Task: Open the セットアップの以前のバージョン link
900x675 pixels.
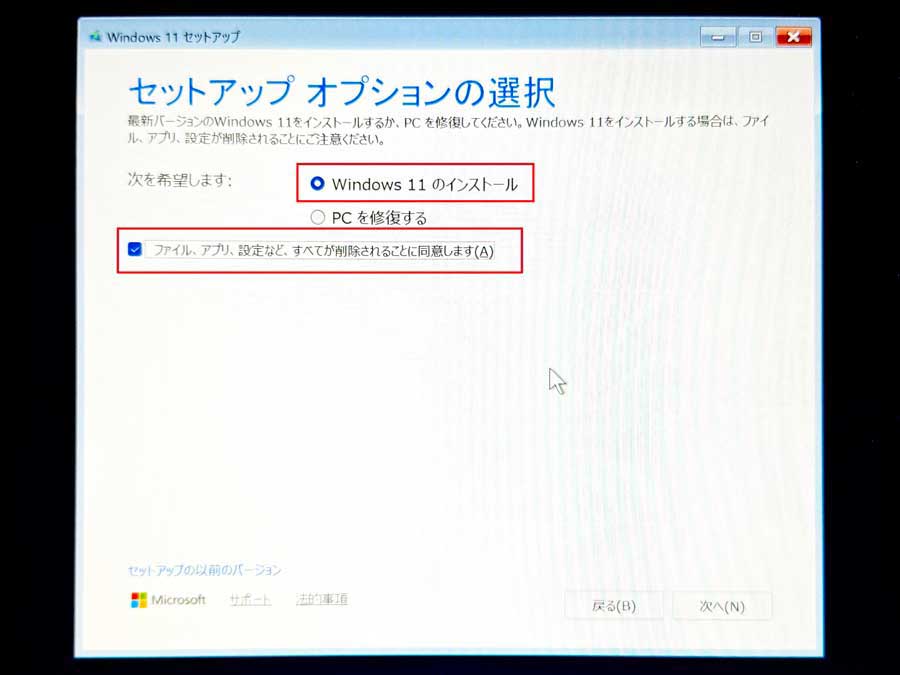Action: (x=205, y=570)
